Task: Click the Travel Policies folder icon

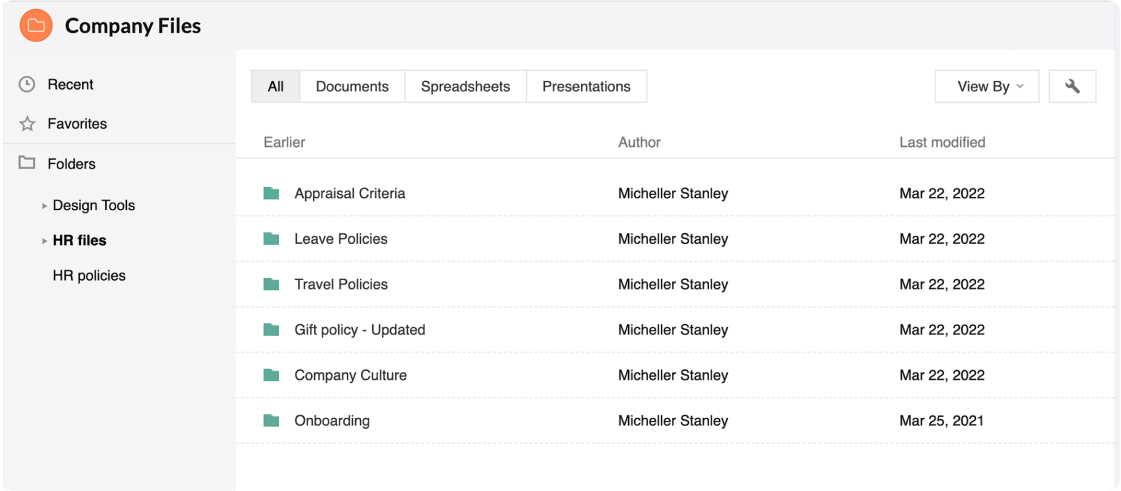Action: (x=271, y=284)
